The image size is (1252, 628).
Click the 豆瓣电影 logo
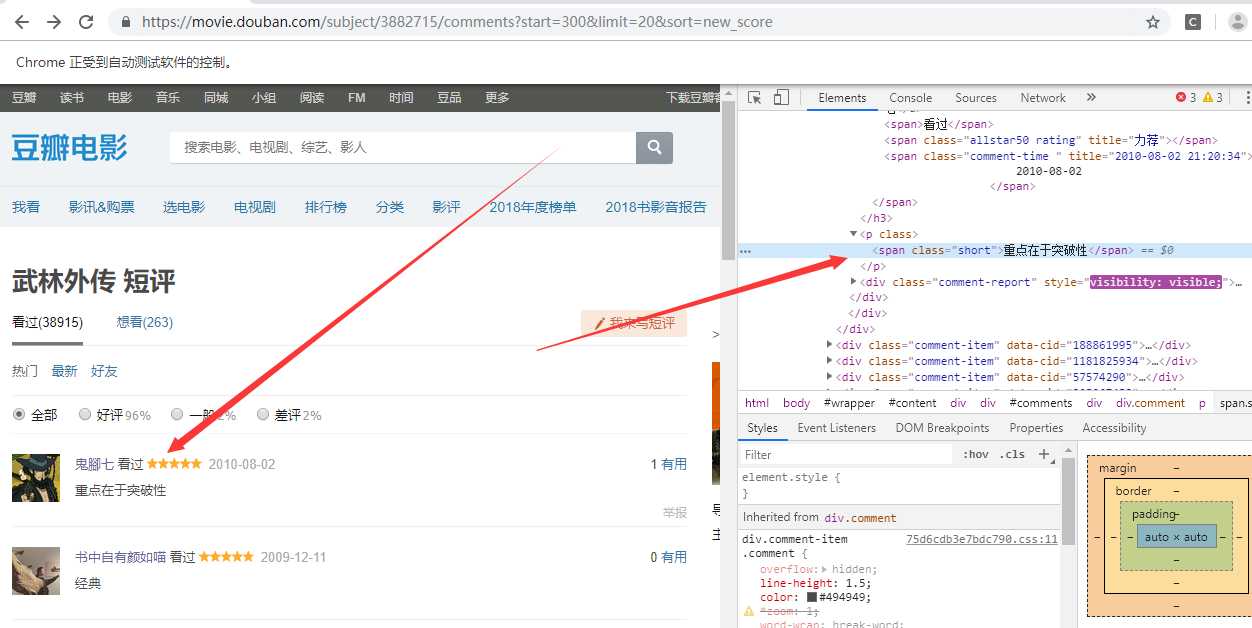point(70,147)
